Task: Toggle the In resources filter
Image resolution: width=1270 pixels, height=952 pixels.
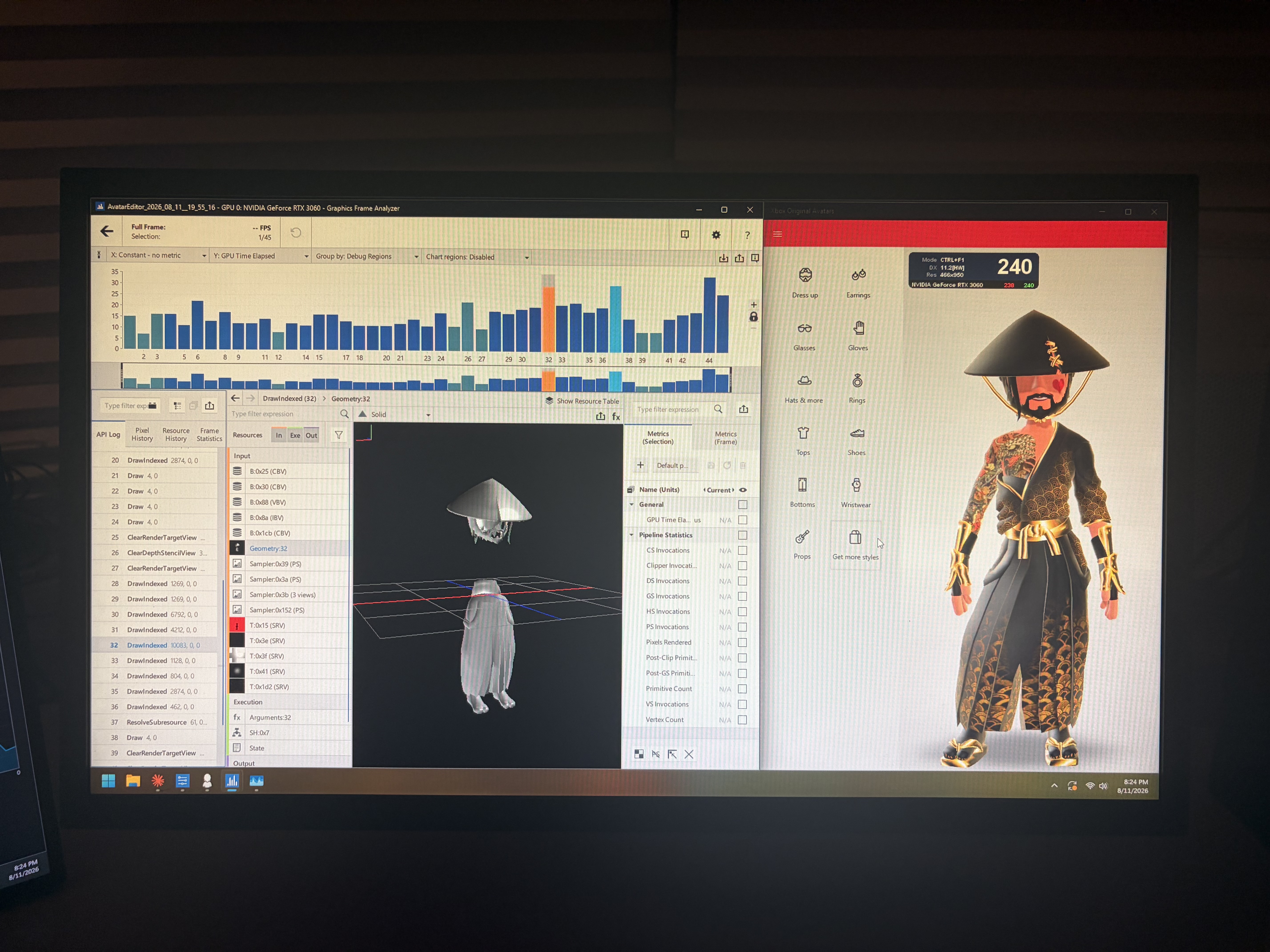Action: (x=279, y=435)
